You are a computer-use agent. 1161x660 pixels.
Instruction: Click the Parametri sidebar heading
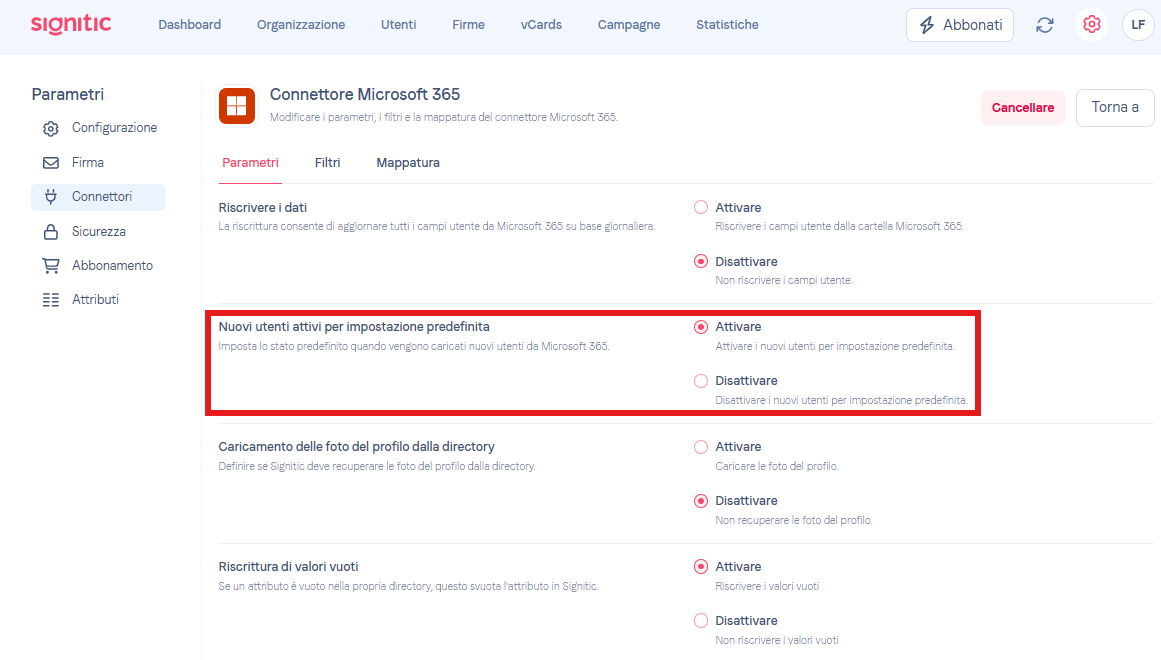(67, 95)
